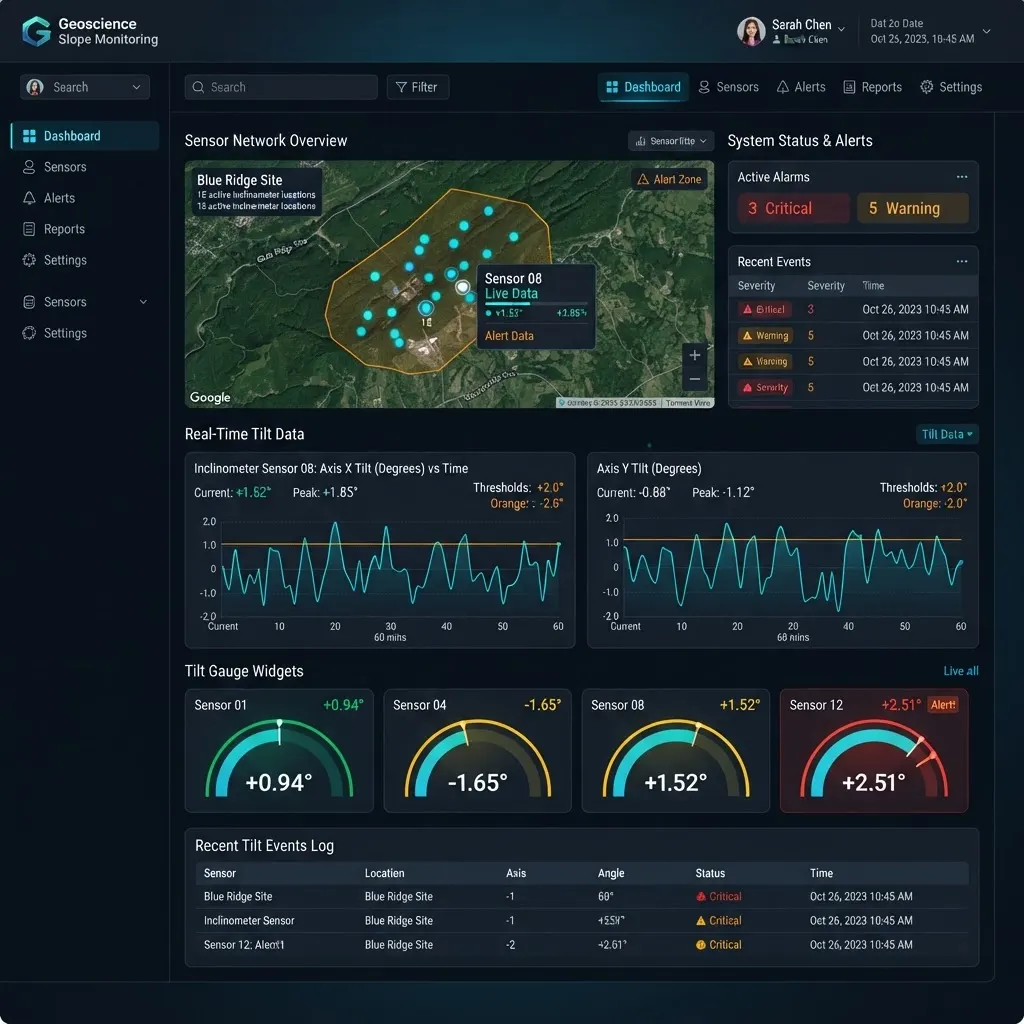Open the Reports tab in top navigation
The width and height of the screenshot is (1024, 1024).
coord(872,87)
